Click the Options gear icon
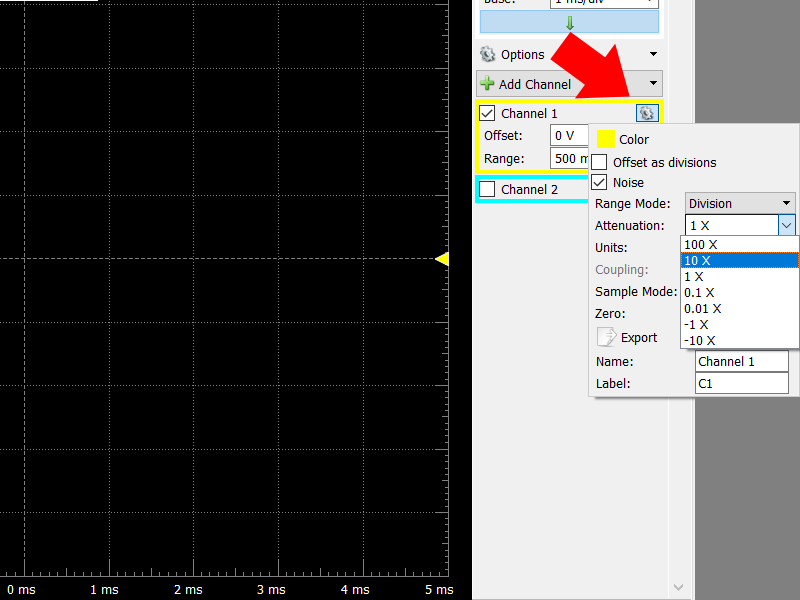Screen dimensions: 800x600 [488, 54]
